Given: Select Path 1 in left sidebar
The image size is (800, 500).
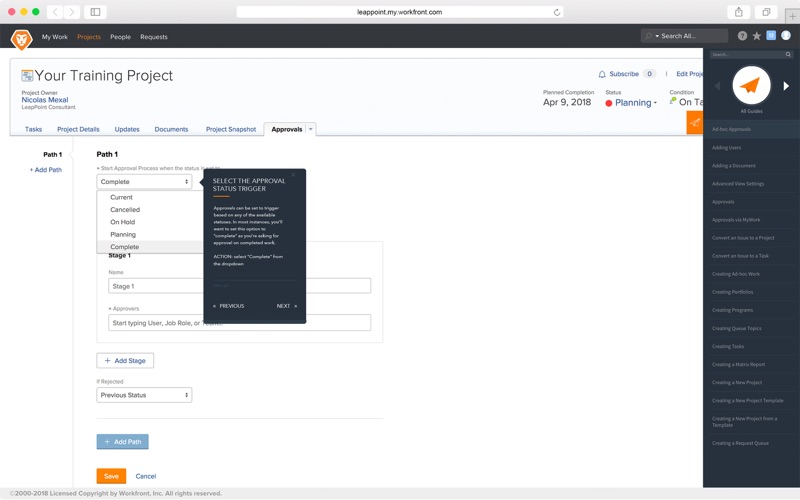Looking at the screenshot, I should (53, 154).
